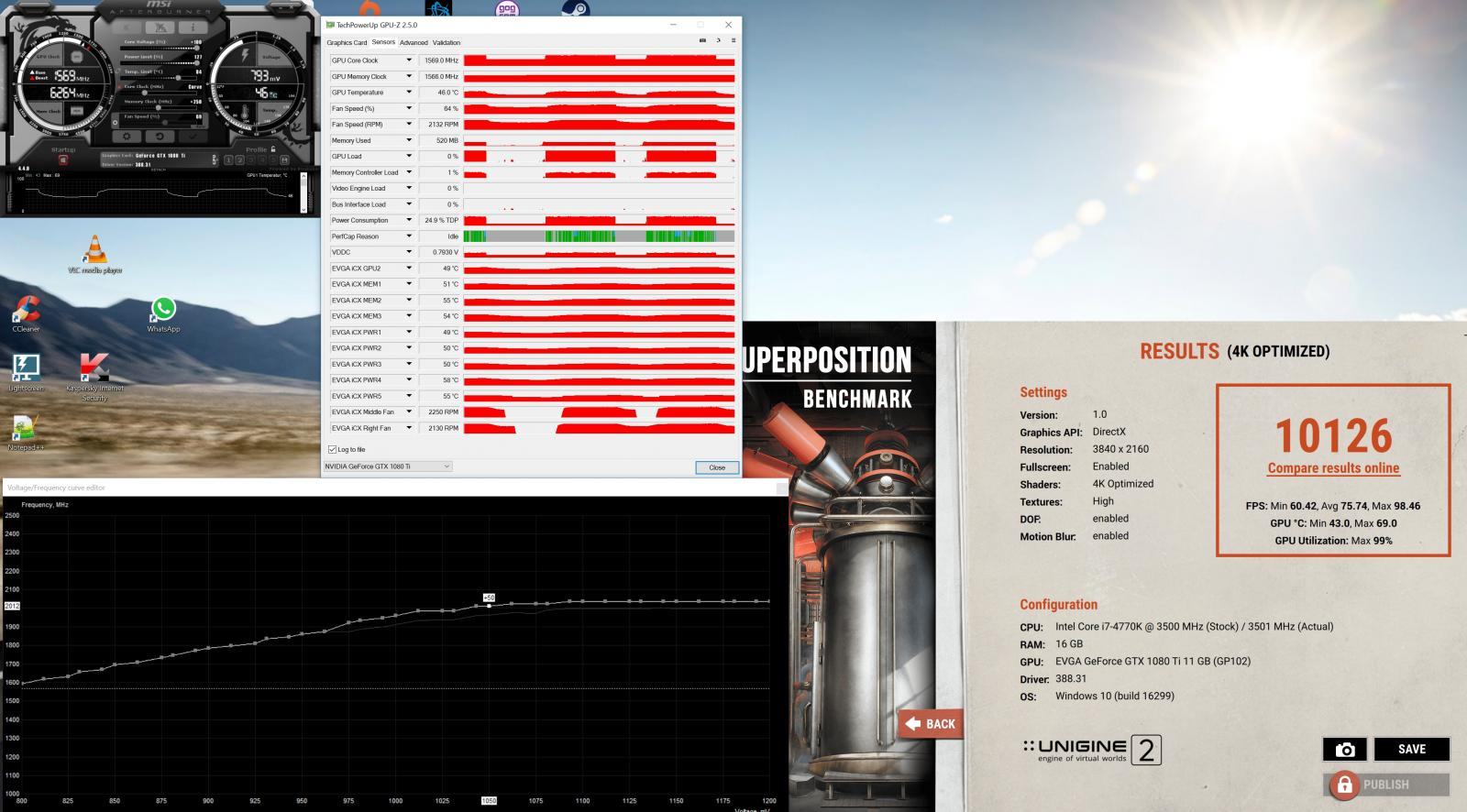The height and width of the screenshot is (812, 1467).
Task: Click GPU-Z screenshot camera icon
Action: tap(702, 40)
